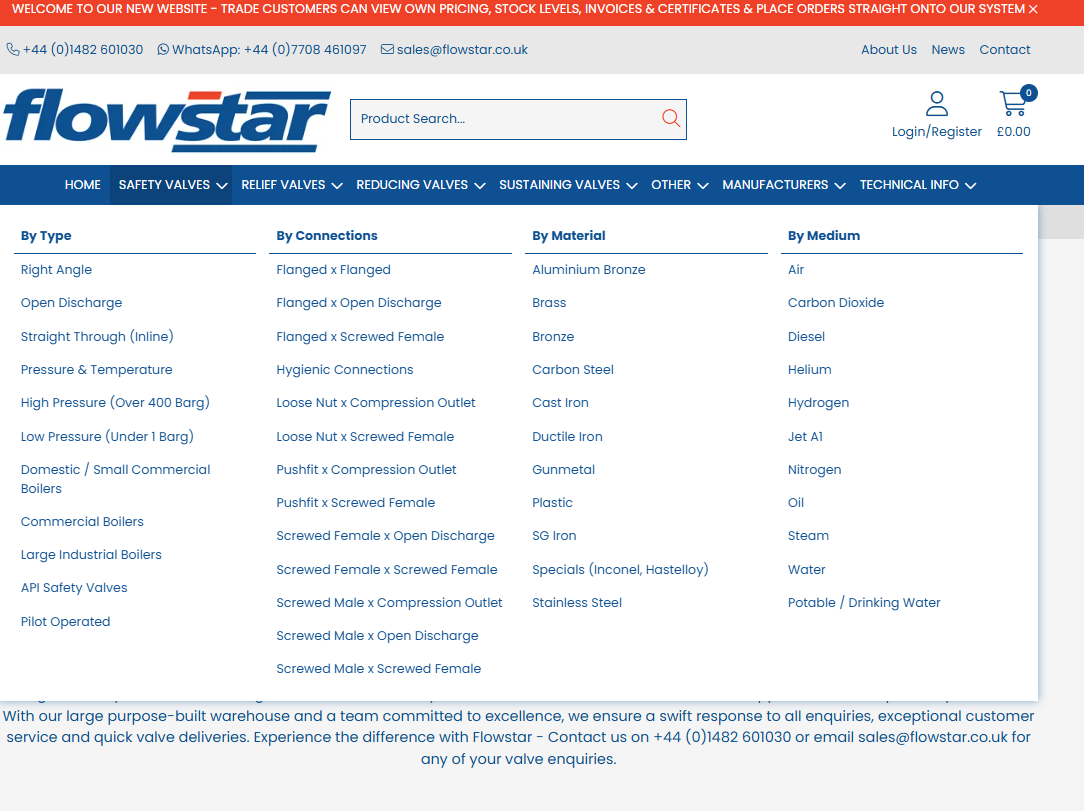Open the Contact link
This screenshot has width=1084, height=811.
coord(1004,50)
